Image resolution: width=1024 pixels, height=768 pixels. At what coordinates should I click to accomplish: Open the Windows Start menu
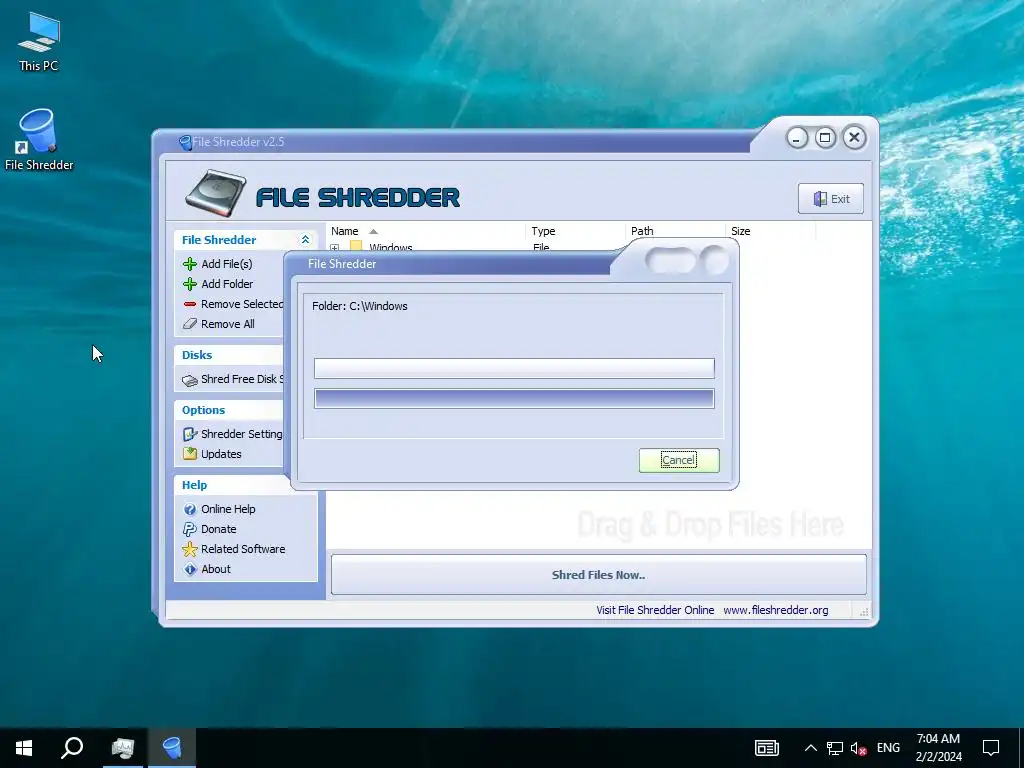click(24, 748)
